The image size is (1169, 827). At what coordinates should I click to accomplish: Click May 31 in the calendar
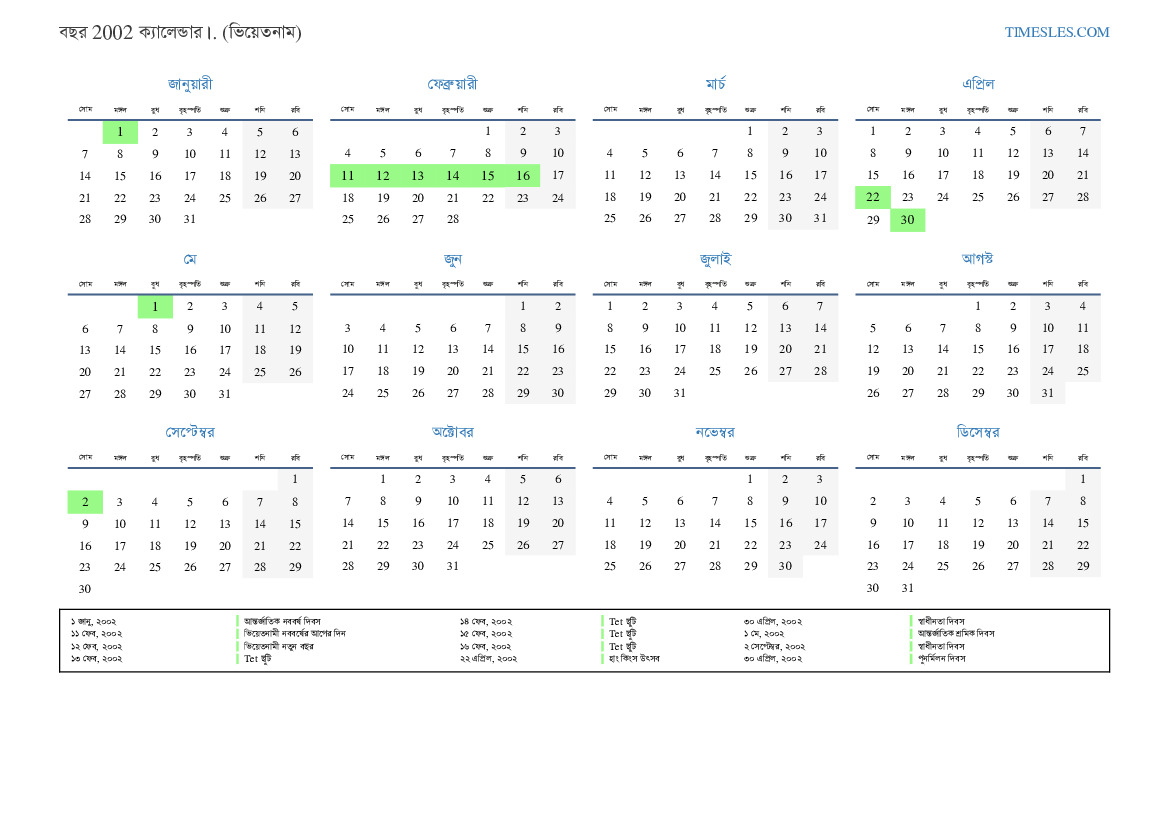(x=224, y=394)
